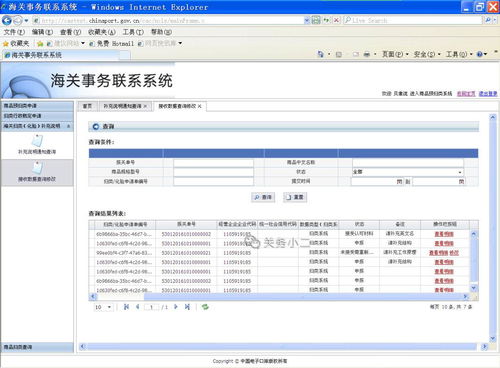This screenshot has width=500, height=368.
Task: Close the 补充说明通知查询 tab
Action: (145, 106)
